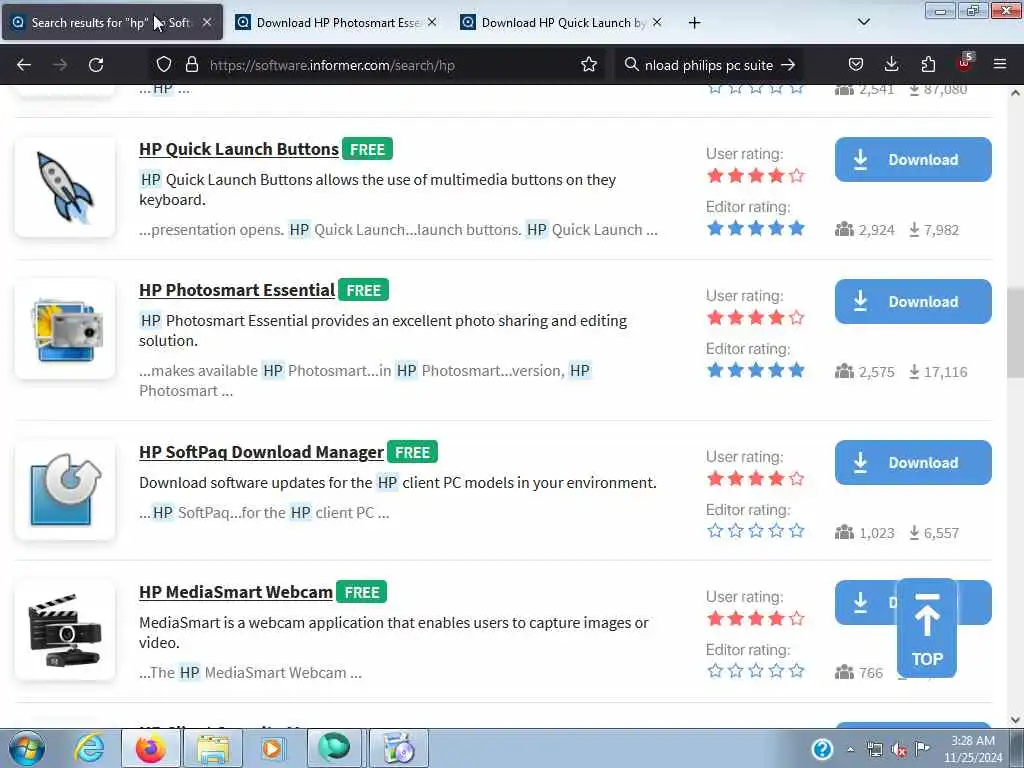The width and height of the screenshot is (1024, 768).
Task: Open Firefox downloads panel
Action: coord(891,65)
